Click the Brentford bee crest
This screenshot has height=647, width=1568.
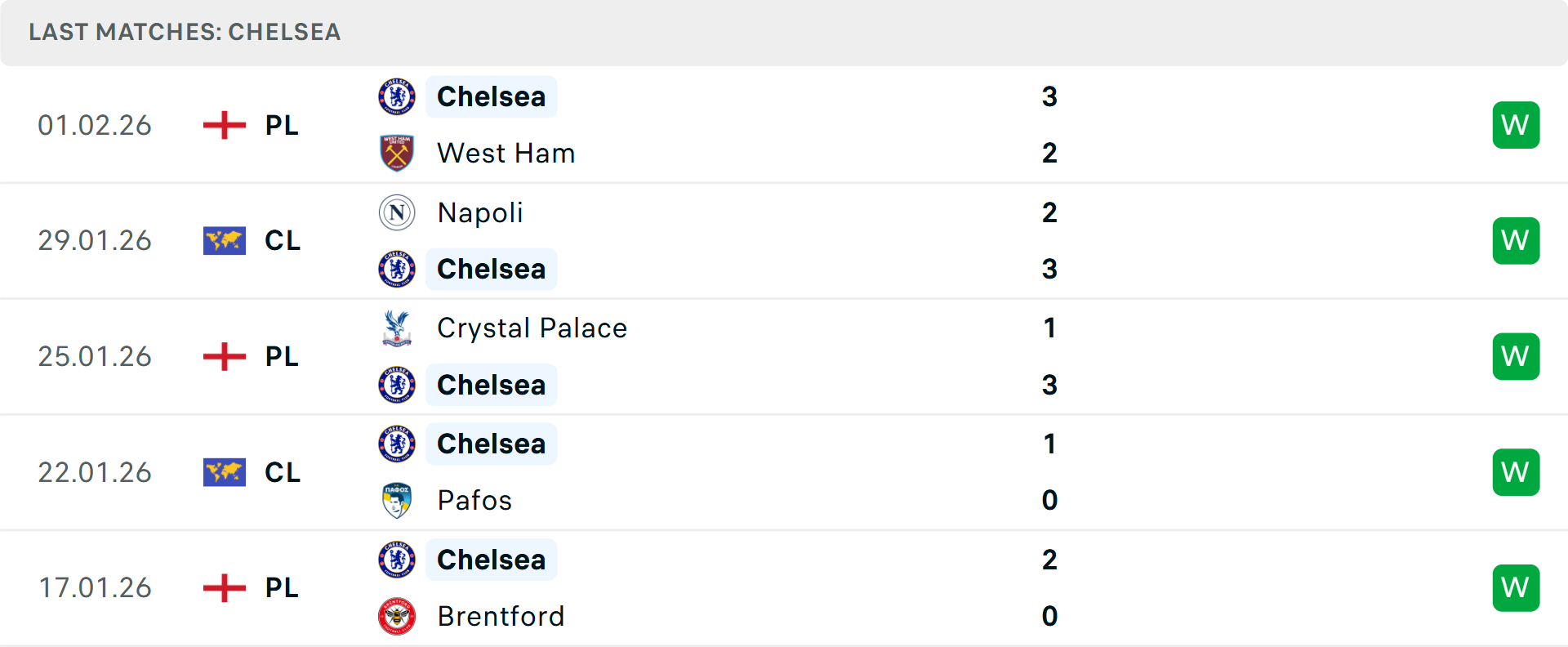(397, 616)
